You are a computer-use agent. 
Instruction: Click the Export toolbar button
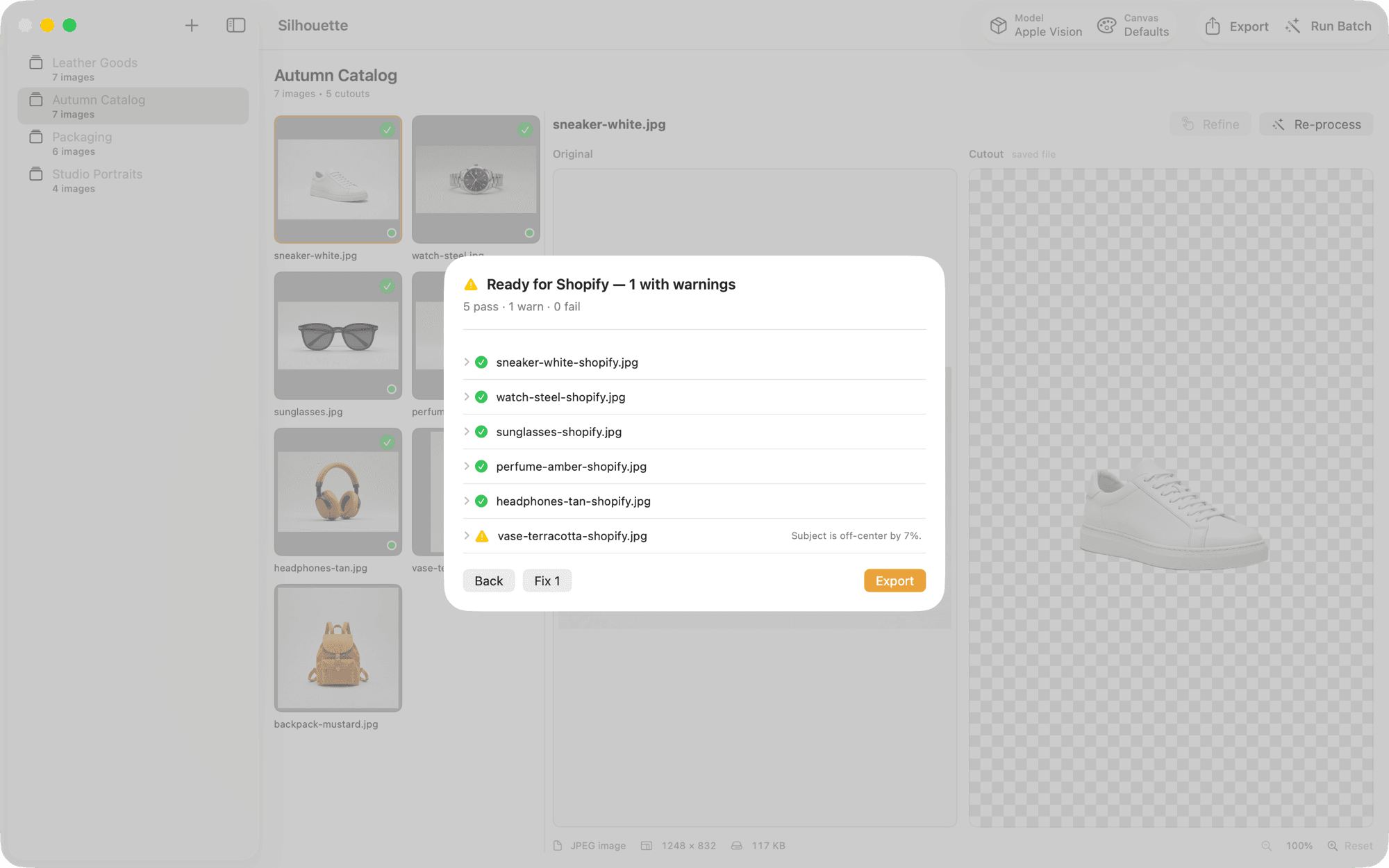(x=1237, y=26)
